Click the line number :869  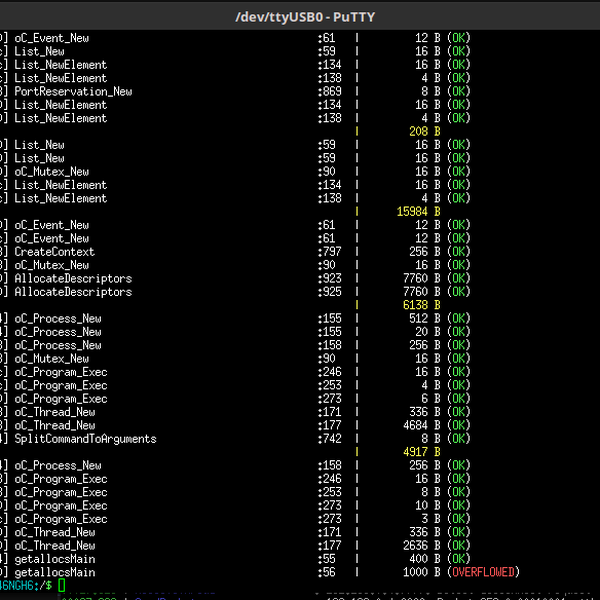tap(327, 91)
